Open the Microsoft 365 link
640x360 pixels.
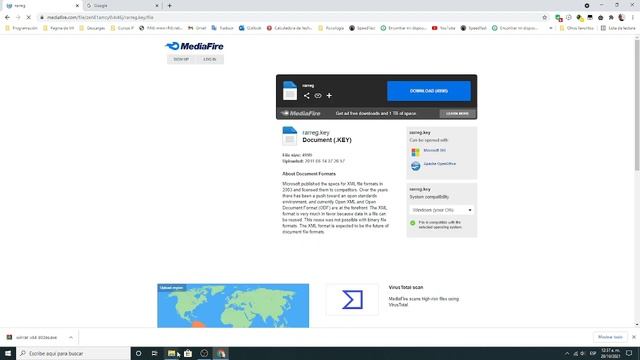pyautogui.click(x=434, y=150)
